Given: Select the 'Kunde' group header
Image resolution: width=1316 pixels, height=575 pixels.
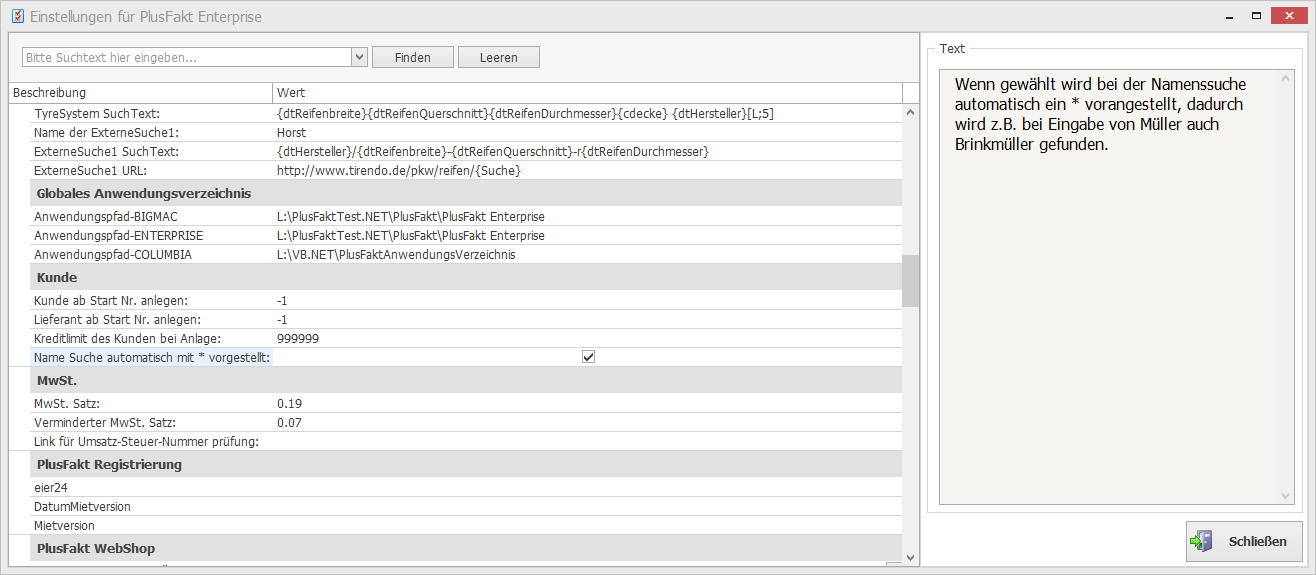Looking at the screenshot, I should click(466, 277).
